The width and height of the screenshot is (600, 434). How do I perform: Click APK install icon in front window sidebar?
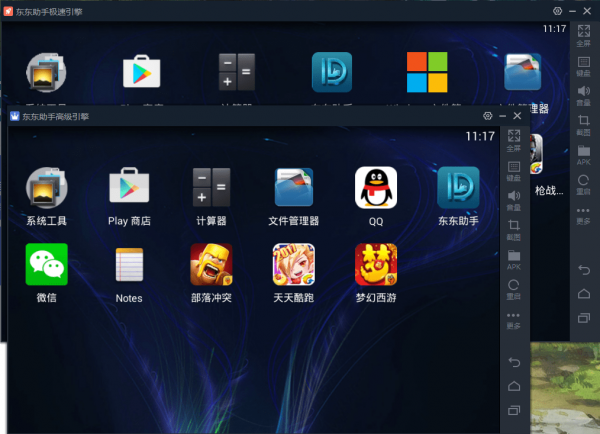(514, 260)
